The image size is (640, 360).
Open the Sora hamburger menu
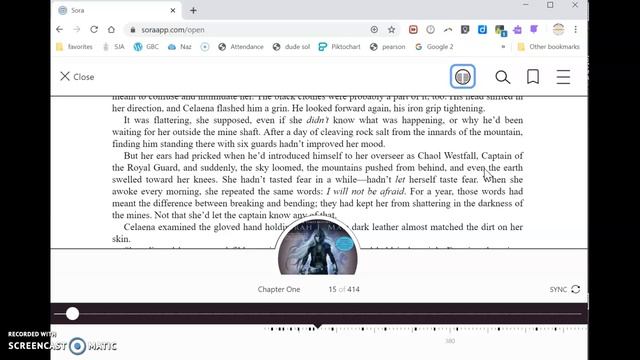tap(563, 77)
